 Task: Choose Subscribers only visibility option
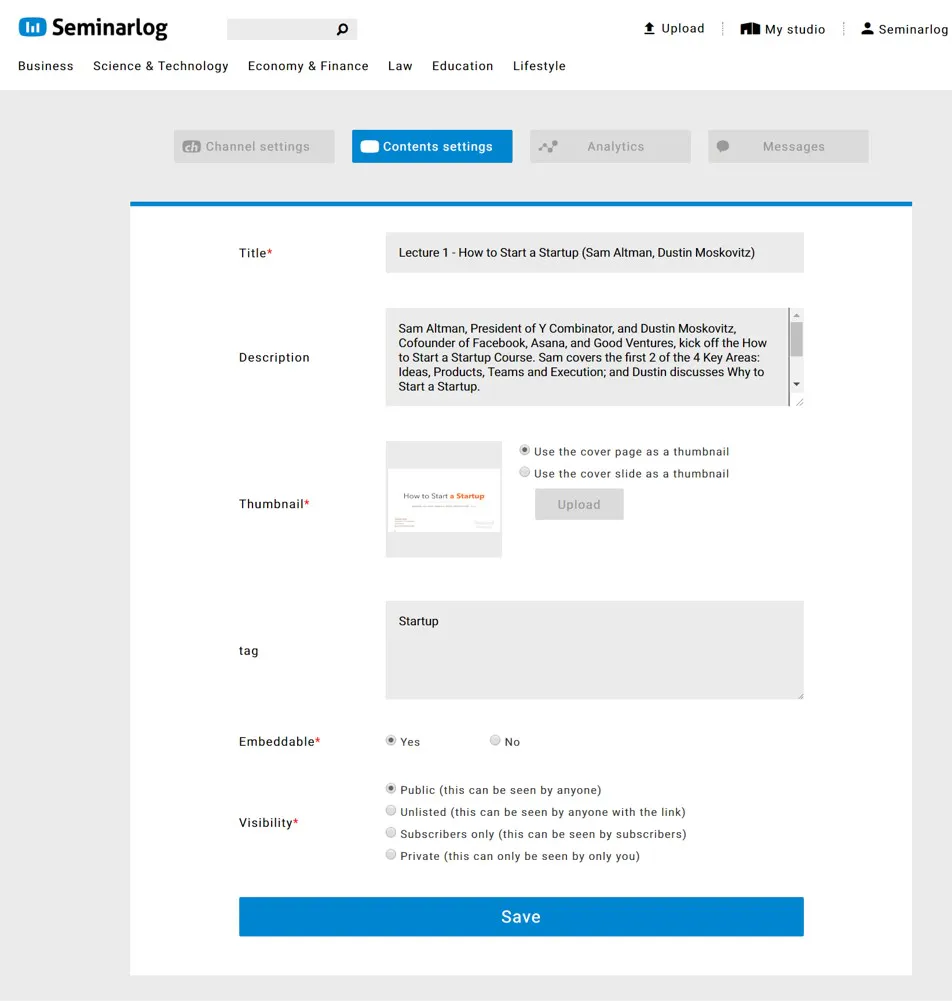click(x=391, y=833)
